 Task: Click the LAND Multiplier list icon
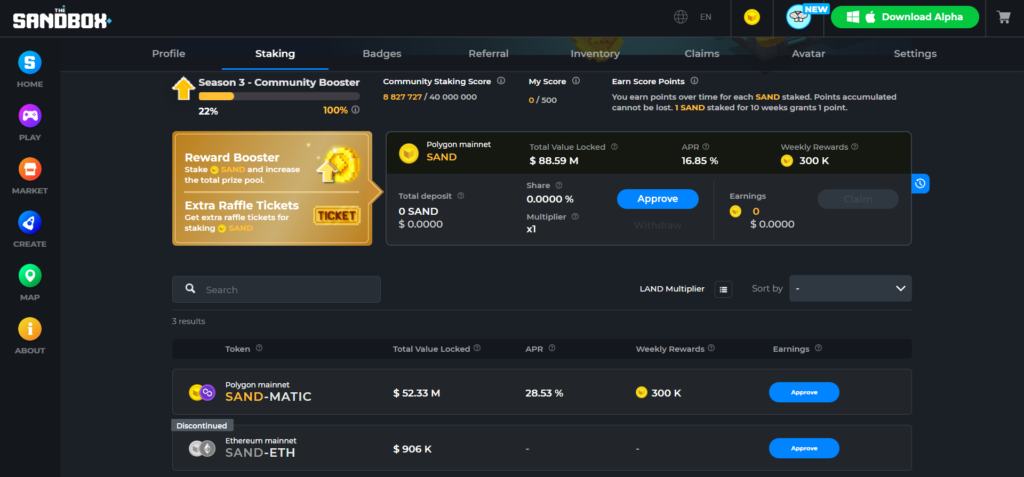click(x=723, y=289)
